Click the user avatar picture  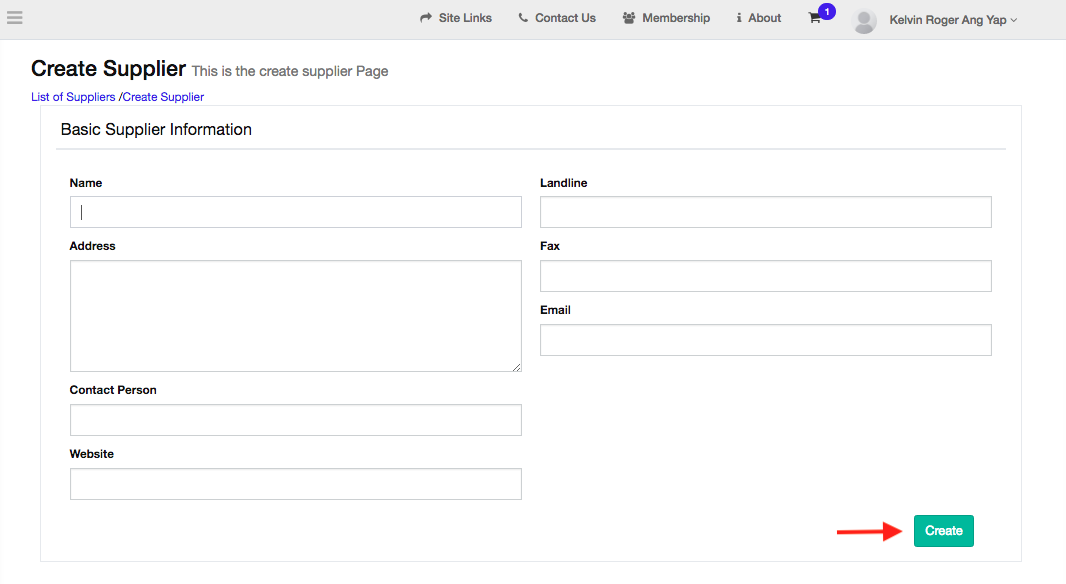[865, 20]
